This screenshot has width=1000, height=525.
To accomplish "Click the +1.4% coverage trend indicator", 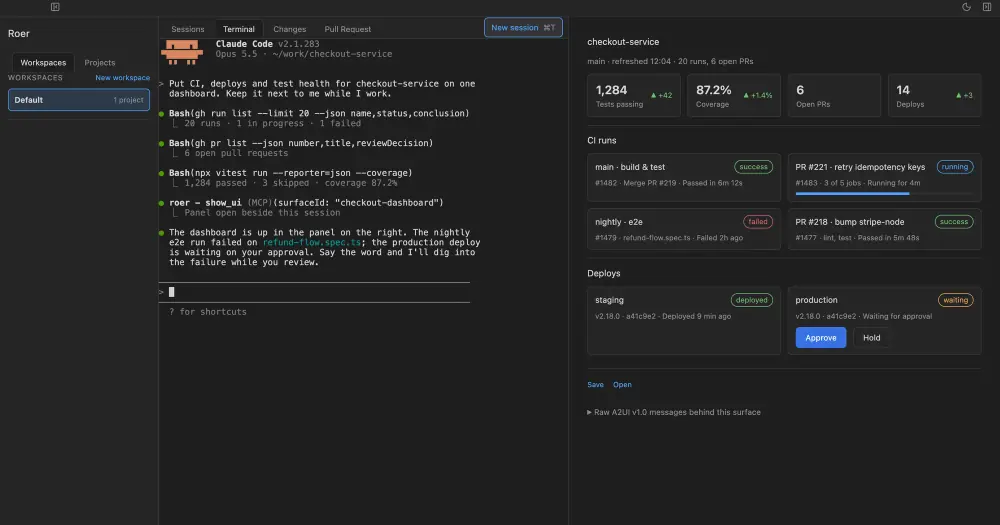I will (758, 96).
